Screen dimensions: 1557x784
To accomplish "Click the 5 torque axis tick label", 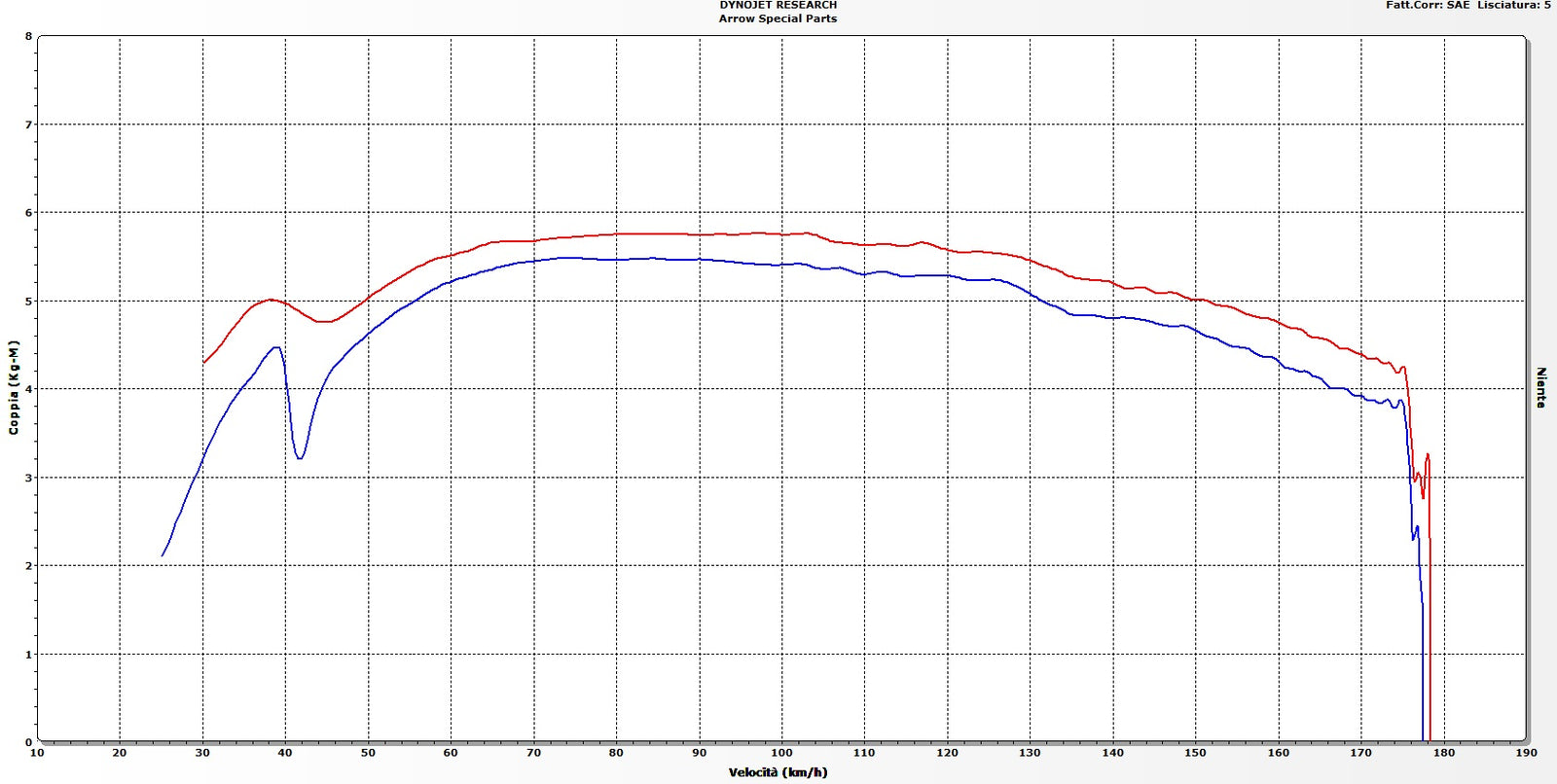I will point(28,302).
